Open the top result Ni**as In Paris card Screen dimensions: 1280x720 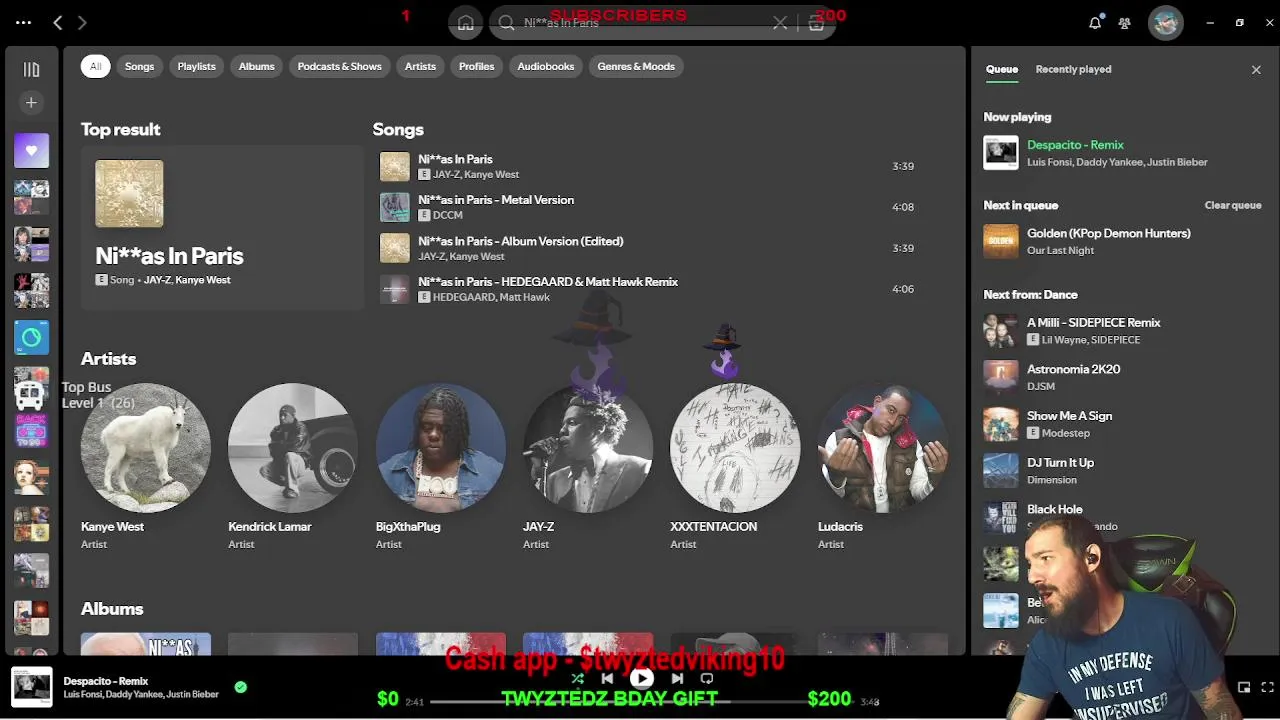click(222, 227)
